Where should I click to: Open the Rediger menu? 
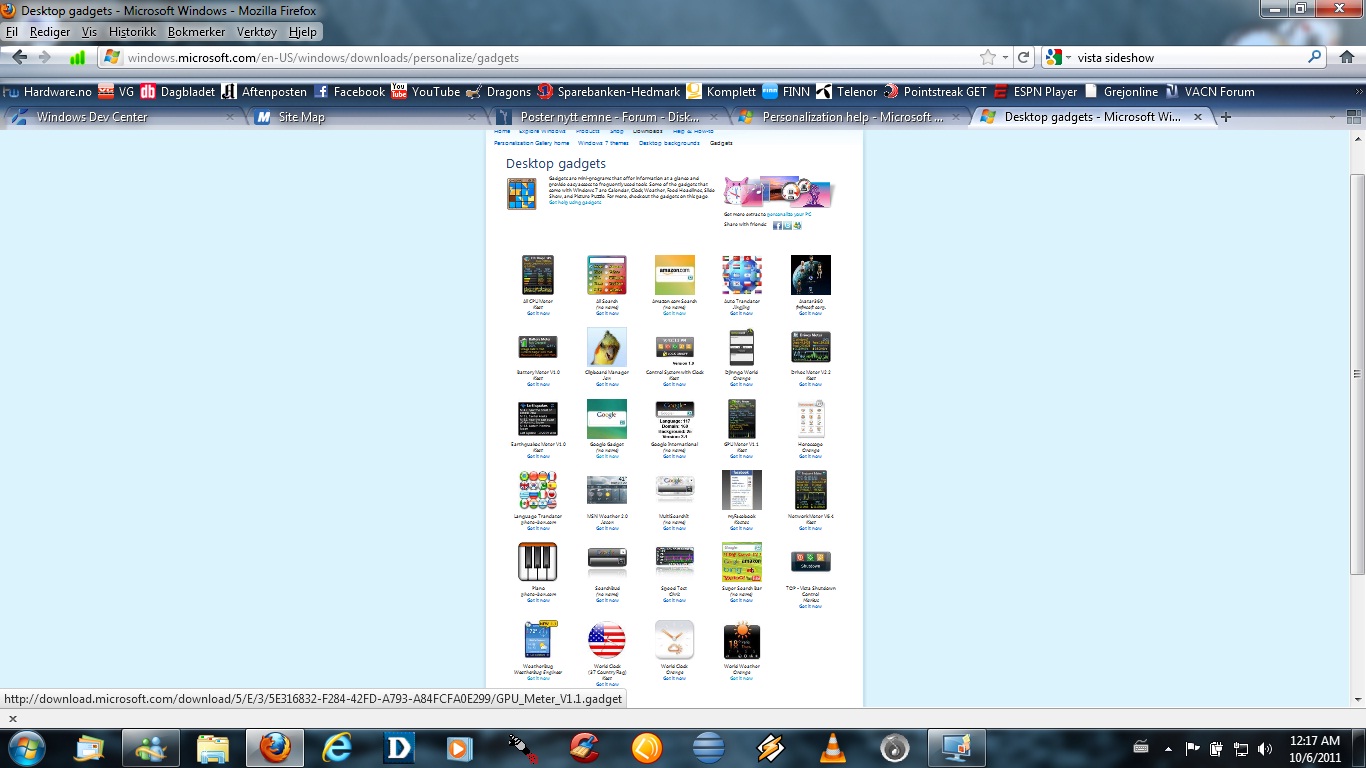pyautogui.click(x=50, y=32)
